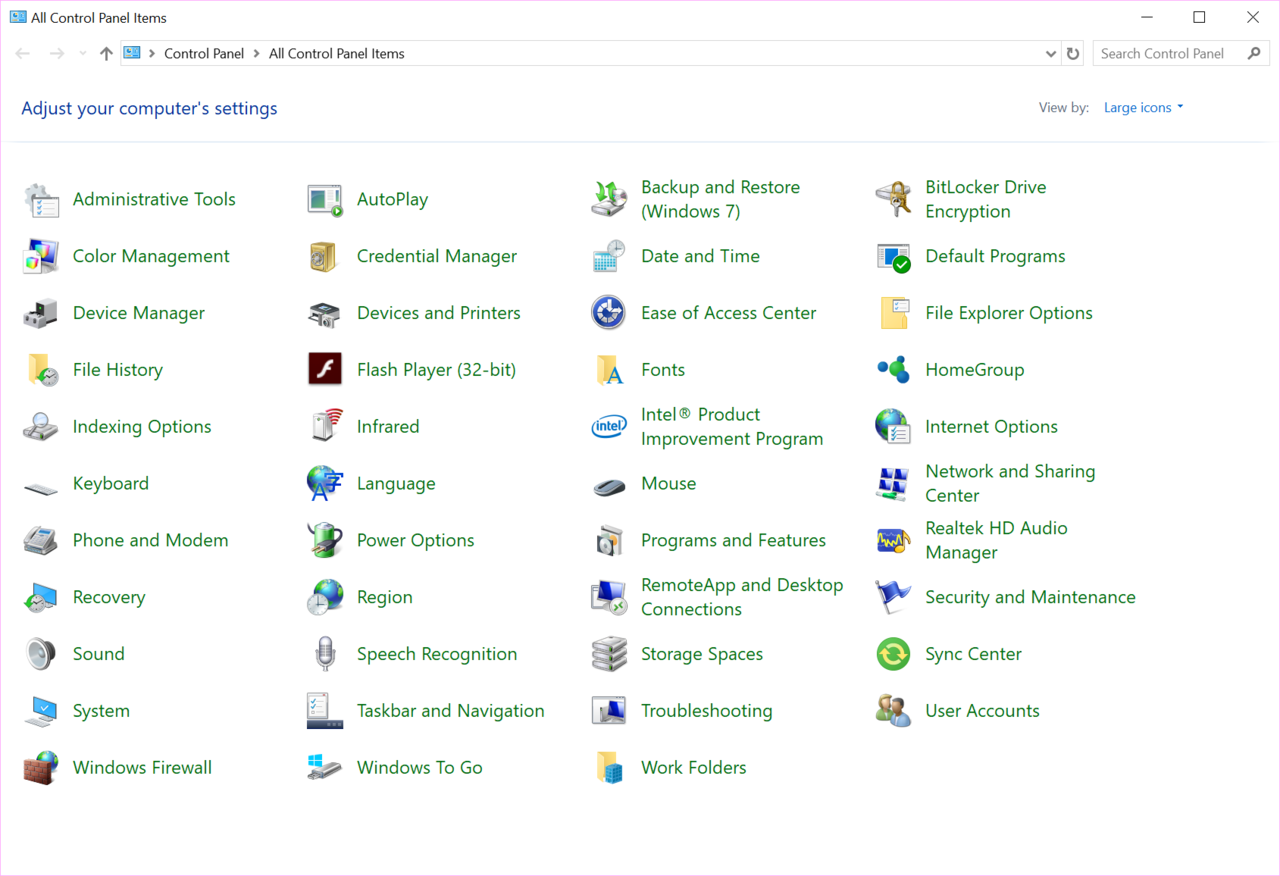Expand the chevron before Control Panel breadcrumb
Screen dimensions: 1280x876
tap(152, 54)
